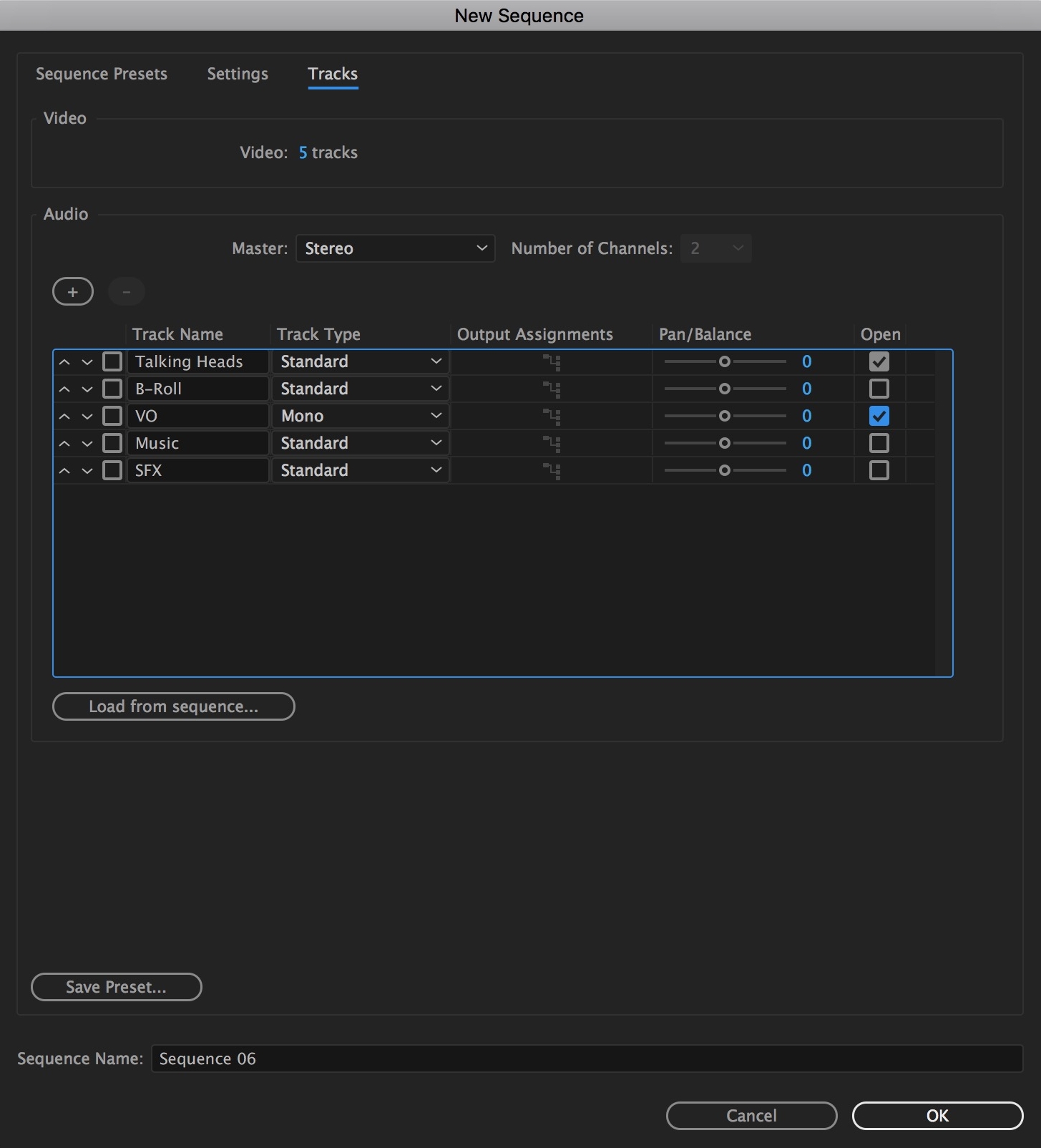Screen dimensions: 1041x1148
Task: Edit the VO track name field
Action: click(x=198, y=416)
